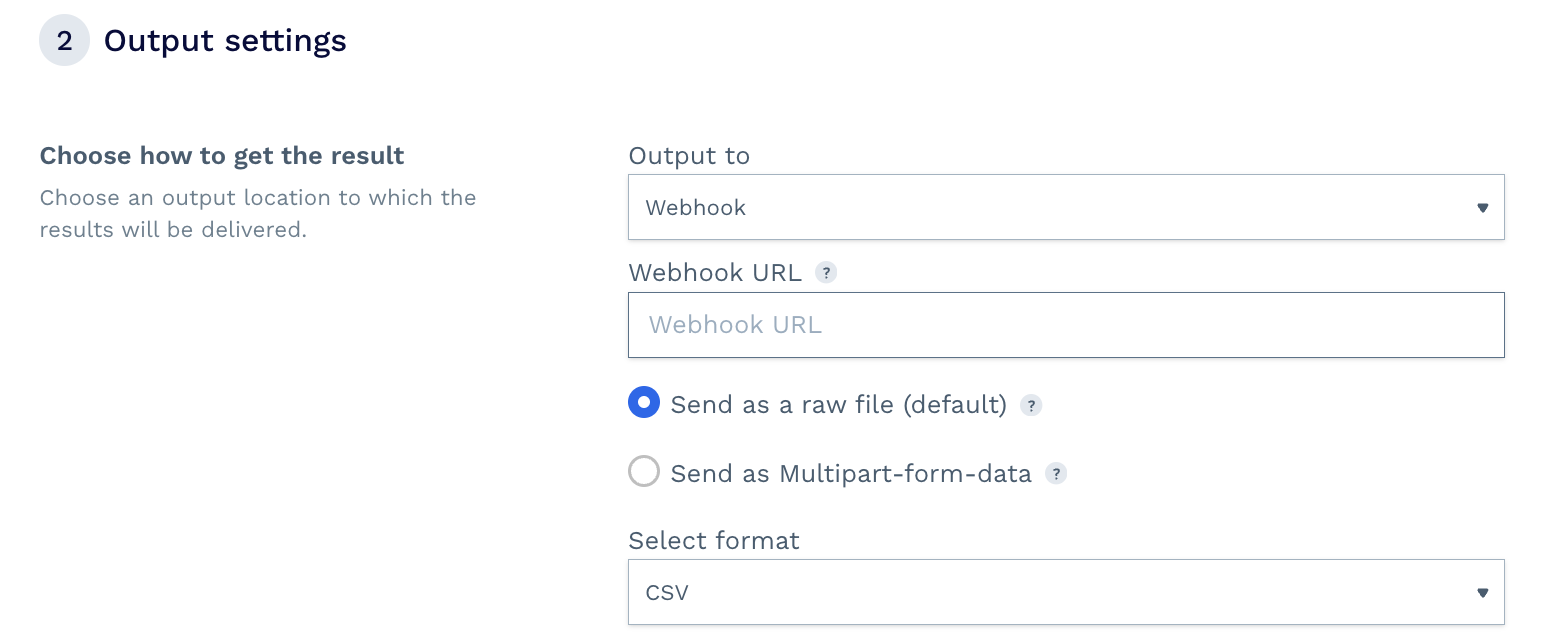Select the Send as a raw file radio button
This screenshot has height=636, width=1544.
(x=644, y=403)
